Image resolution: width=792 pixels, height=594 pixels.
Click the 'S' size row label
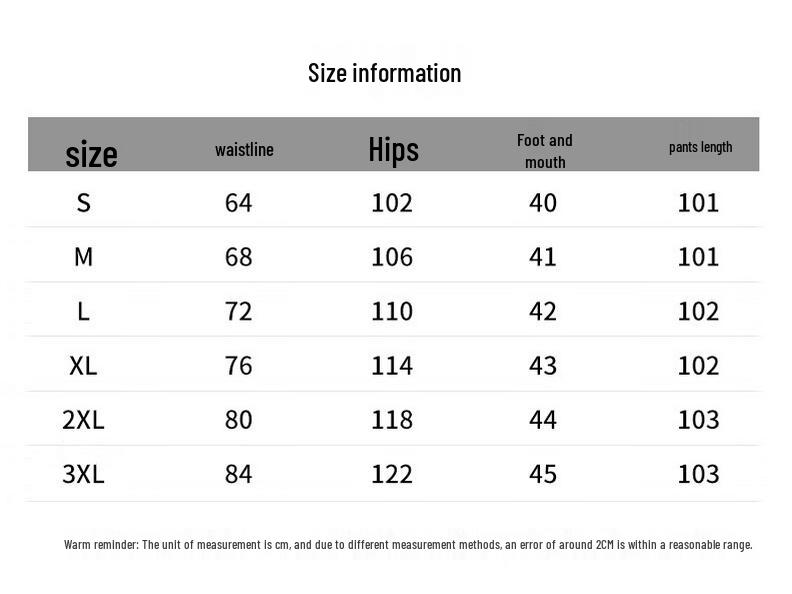[84, 203]
